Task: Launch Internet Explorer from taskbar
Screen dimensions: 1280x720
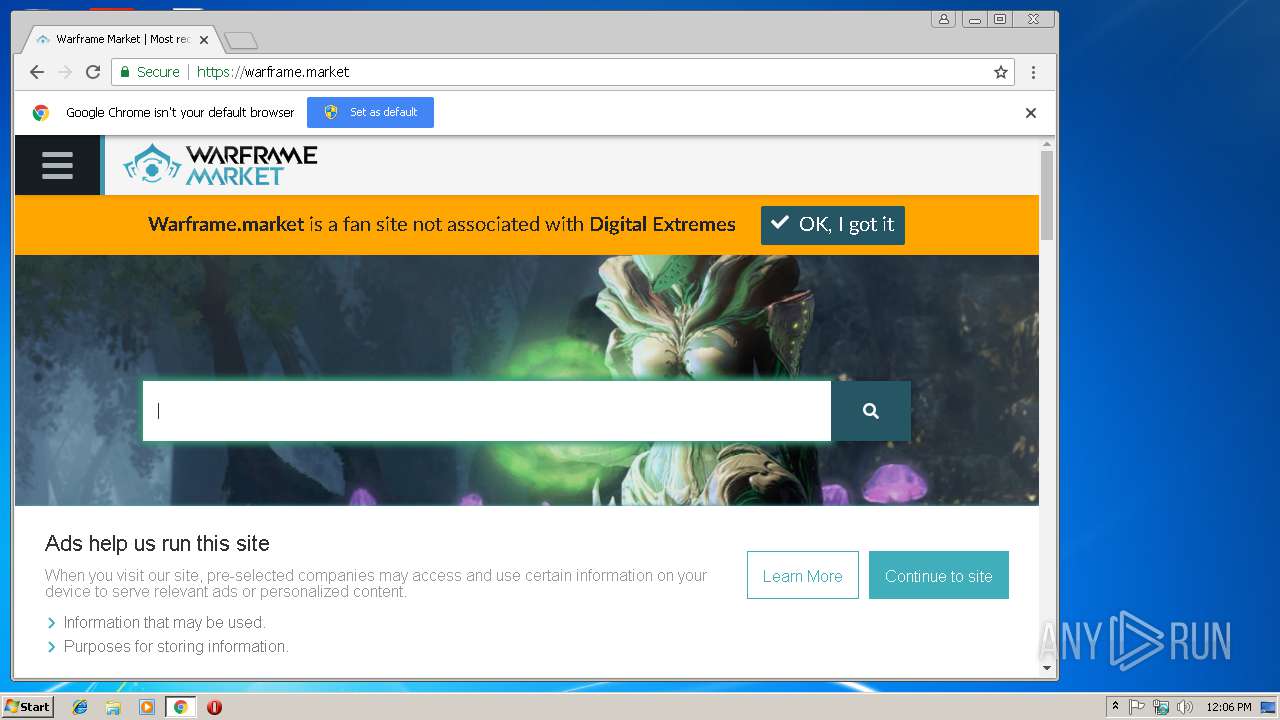Action: pyautogui.click(x=80, y=707)
